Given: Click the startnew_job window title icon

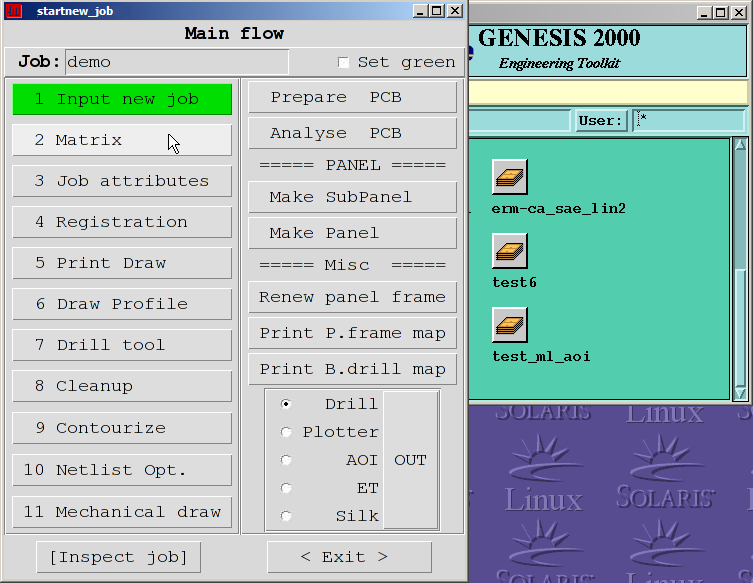Looking at the screenshot, I should [14, 11].
